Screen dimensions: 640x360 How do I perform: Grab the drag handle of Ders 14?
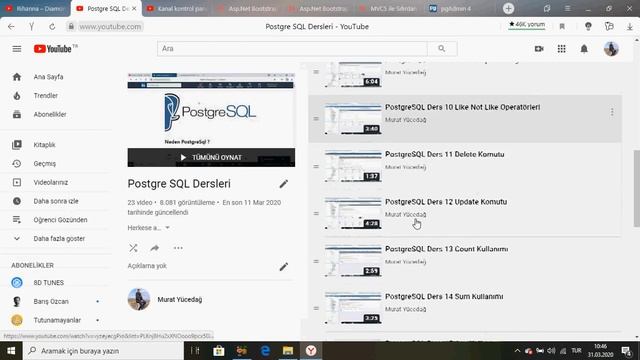[x=316, y=309]
